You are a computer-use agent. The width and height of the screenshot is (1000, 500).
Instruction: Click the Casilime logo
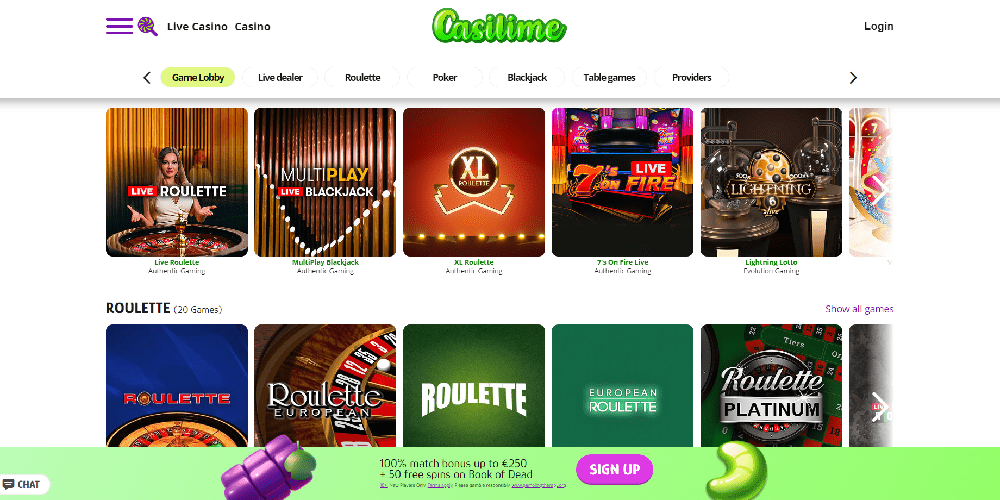pos(499,26)
